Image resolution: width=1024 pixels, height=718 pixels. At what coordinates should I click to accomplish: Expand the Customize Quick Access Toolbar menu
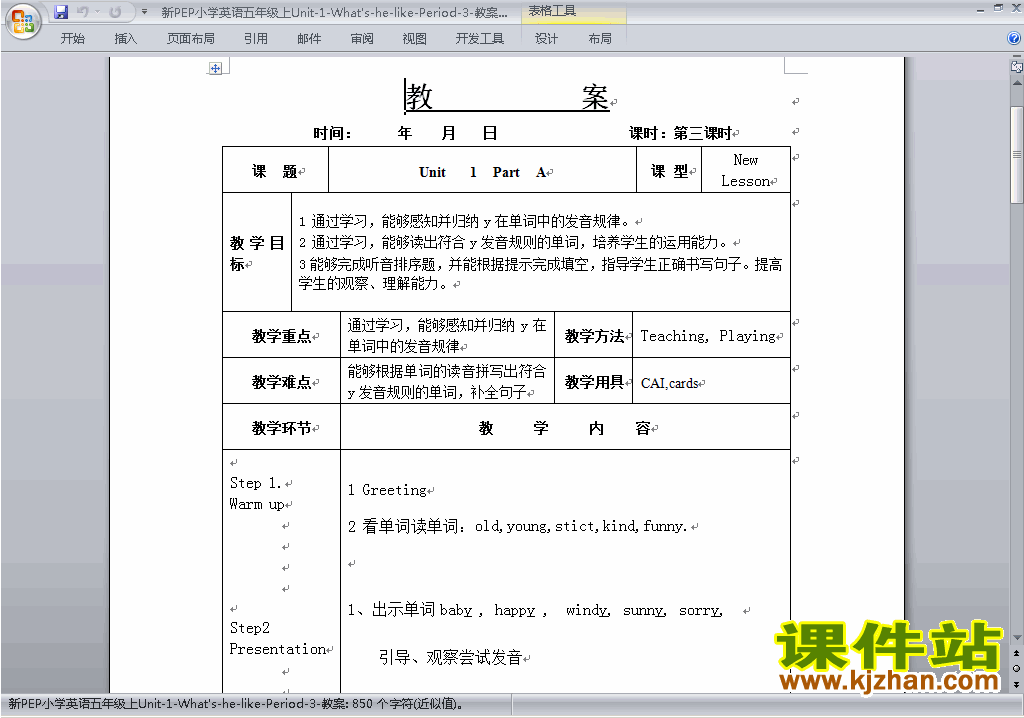click(144, 12)
